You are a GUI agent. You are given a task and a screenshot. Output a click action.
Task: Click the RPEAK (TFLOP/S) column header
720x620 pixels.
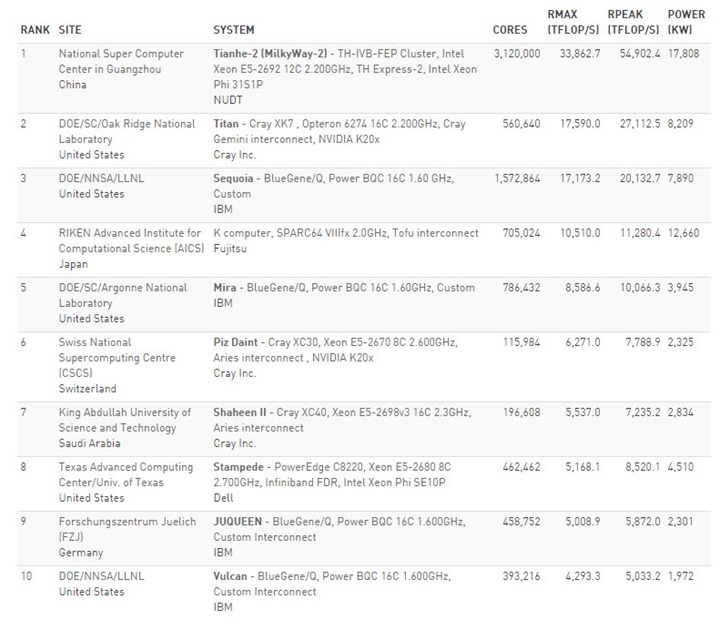point(633,22)
